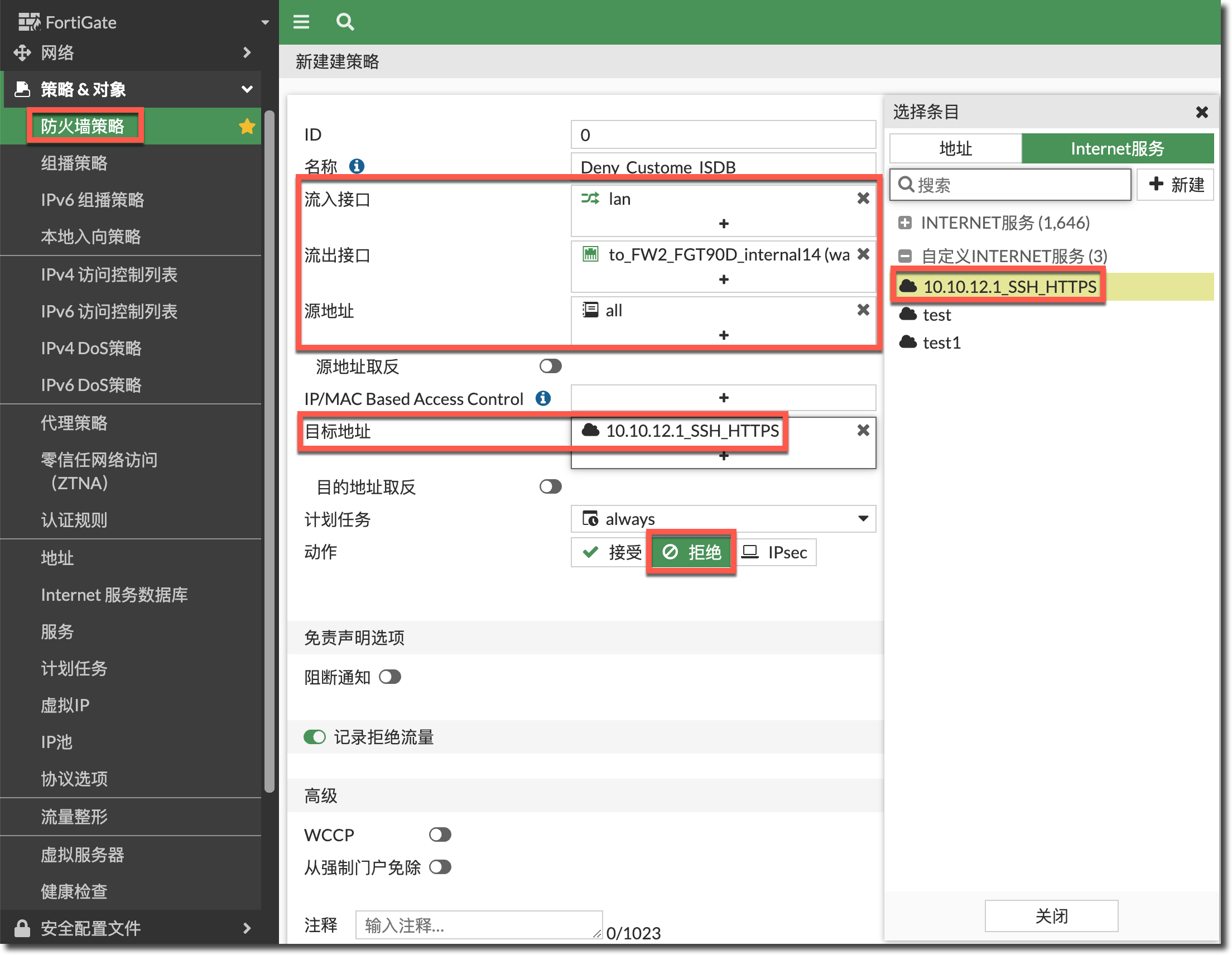The width and height of the screenshot is (1232, 955).
Task: Click info icon next to IP/MAC Based Access Control
Action: click(543, 399)
